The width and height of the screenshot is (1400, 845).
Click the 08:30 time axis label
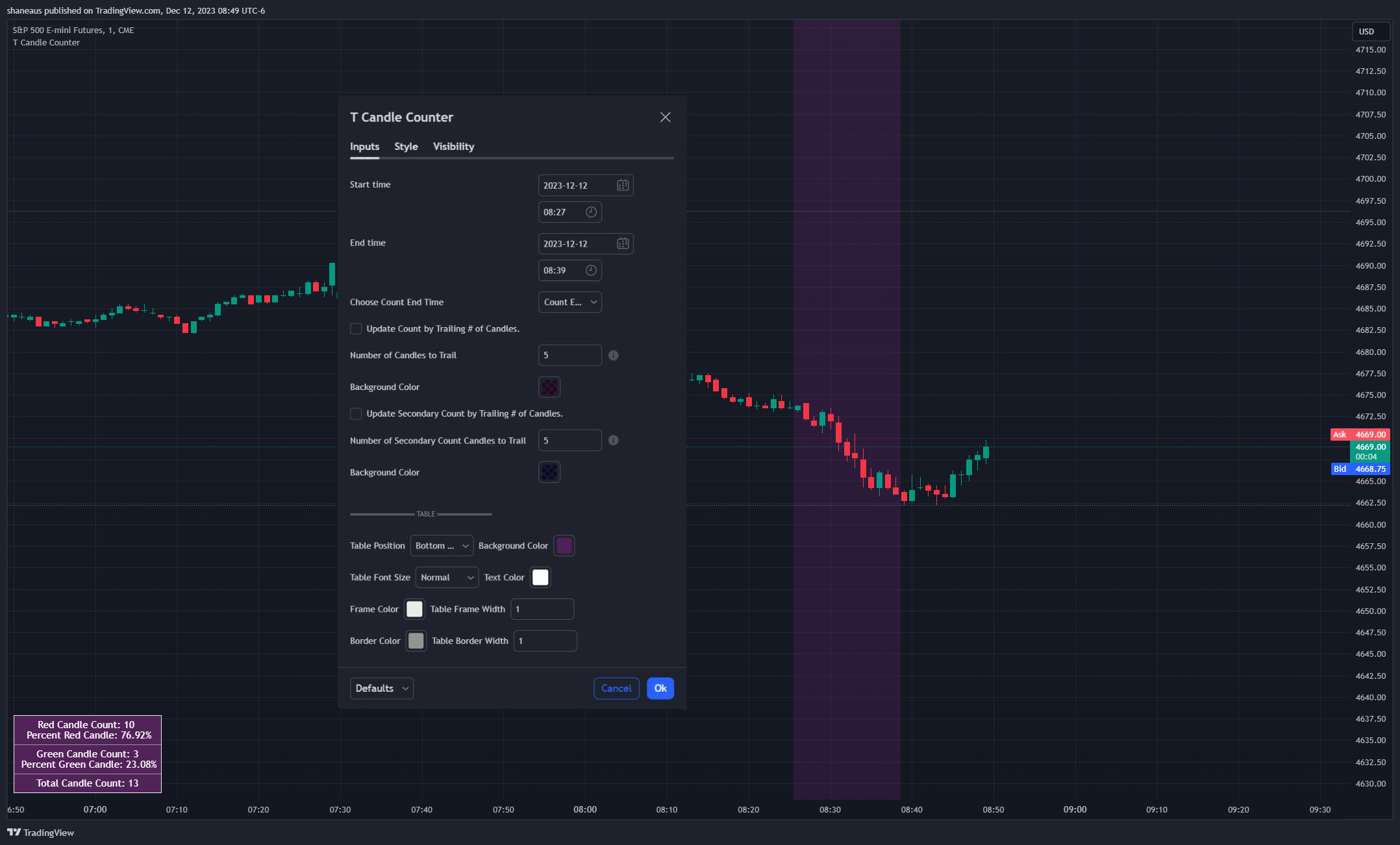(830, 810)
